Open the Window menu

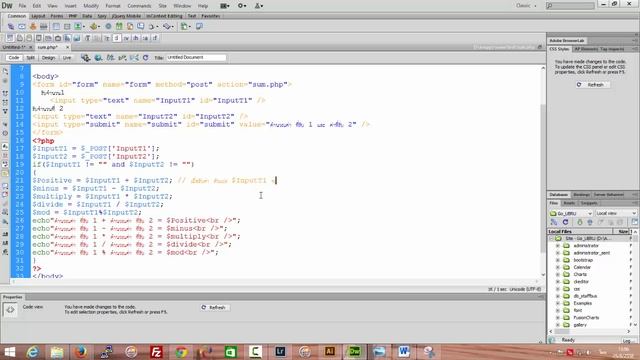coord(182,6)
